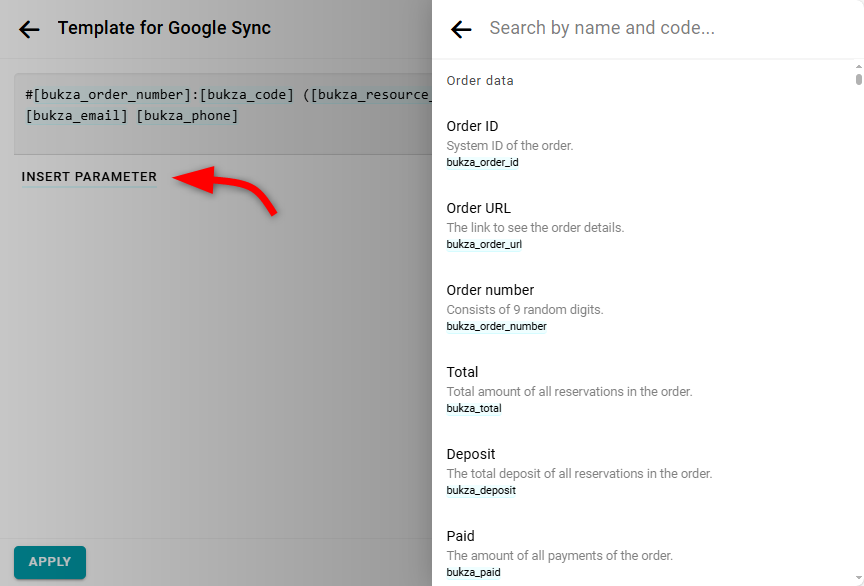Insert the Deposit parameter
Image resolution: width=864 pixels, height=586 pixels.
pyautogui.click(x=470, y=454)
